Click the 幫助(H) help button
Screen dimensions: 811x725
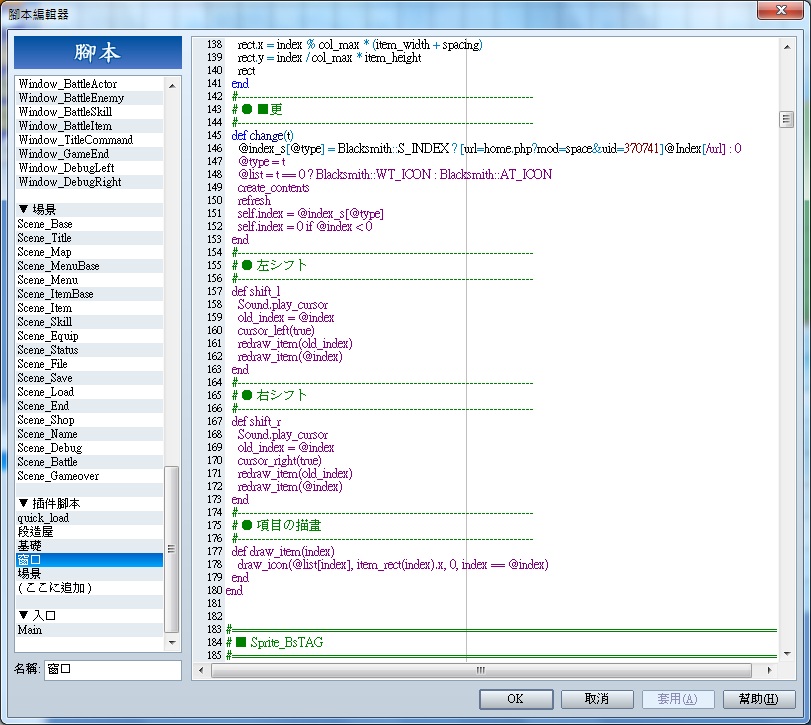[759, 699]
